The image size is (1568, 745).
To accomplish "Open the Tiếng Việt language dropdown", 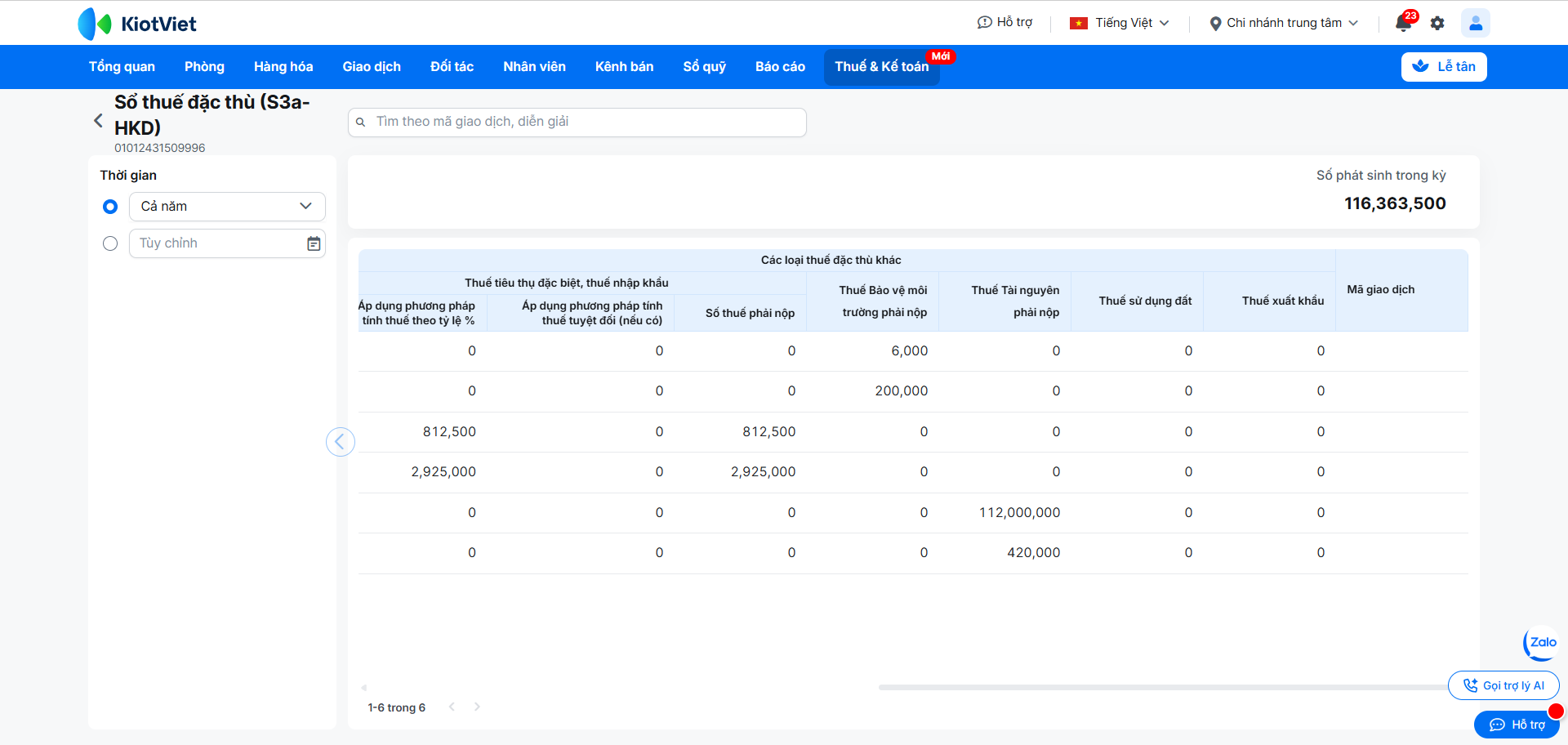I will (x=1120, y=23).
